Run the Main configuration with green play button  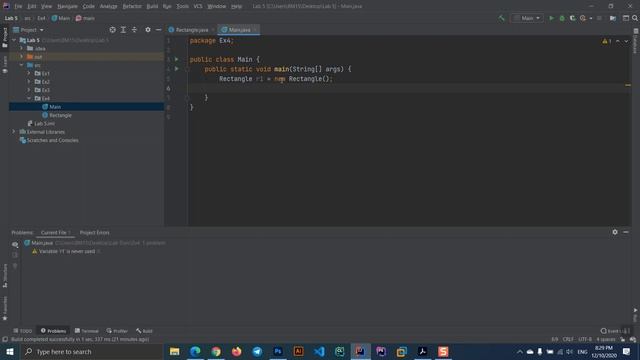tap(551, 18)
